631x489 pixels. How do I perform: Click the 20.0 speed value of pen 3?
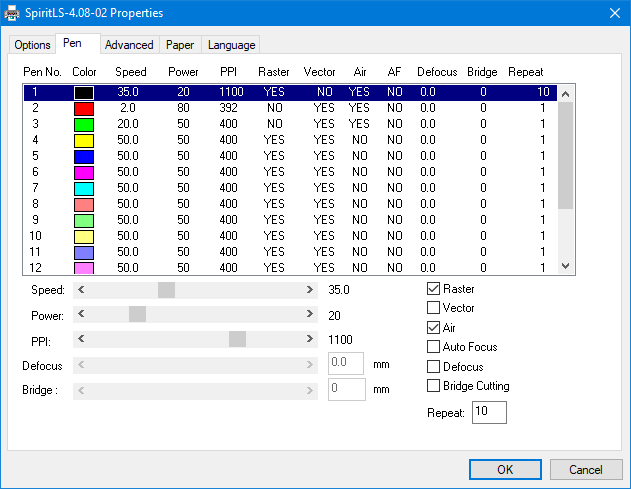(128, 124)
